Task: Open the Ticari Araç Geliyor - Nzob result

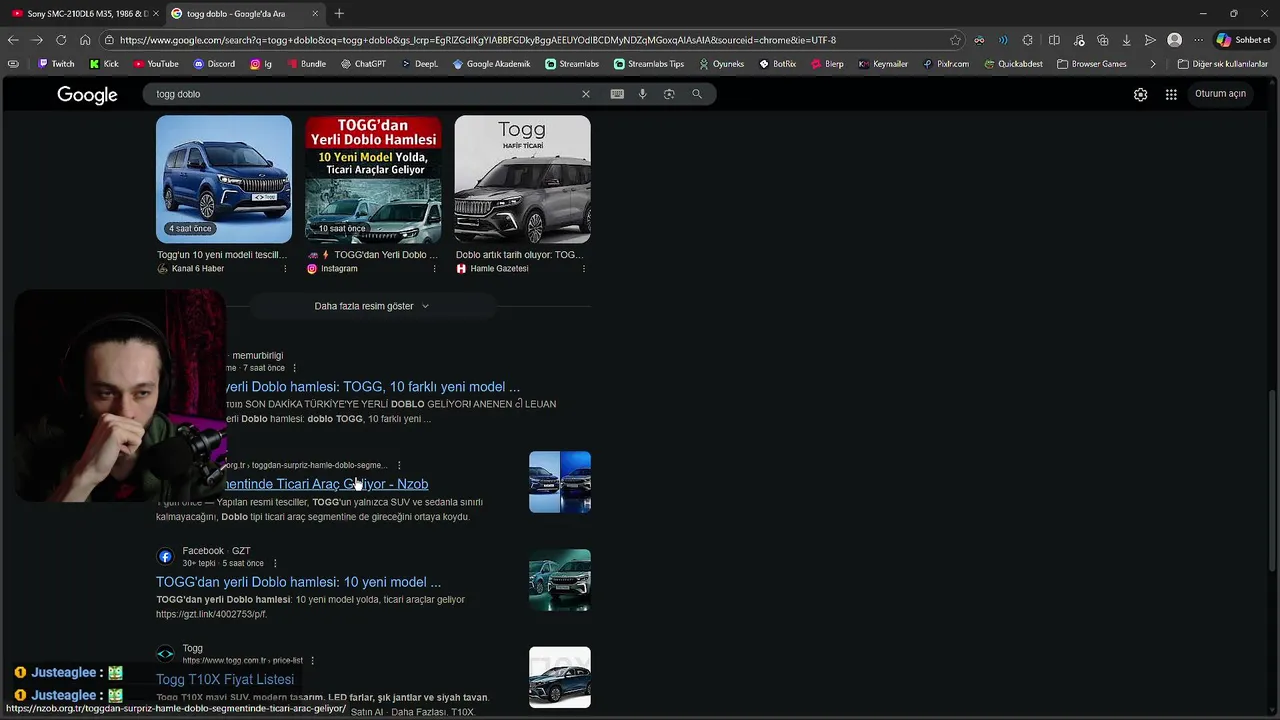Action: click(x=326, y=484)
